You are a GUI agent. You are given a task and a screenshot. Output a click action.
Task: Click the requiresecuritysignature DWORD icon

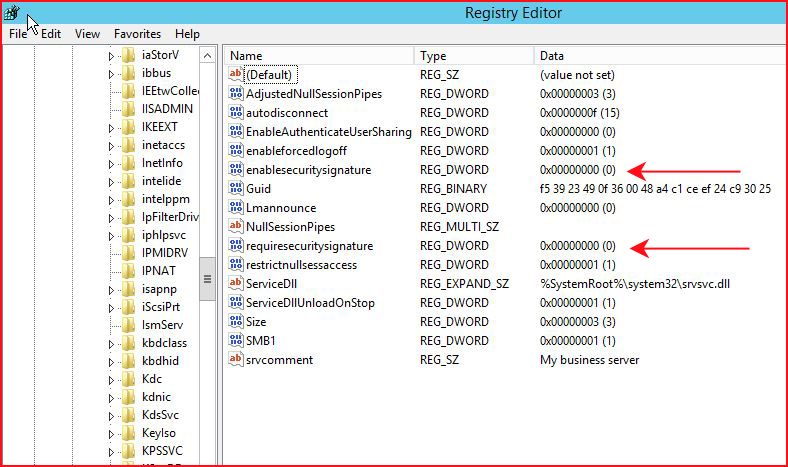pos(236,245)
